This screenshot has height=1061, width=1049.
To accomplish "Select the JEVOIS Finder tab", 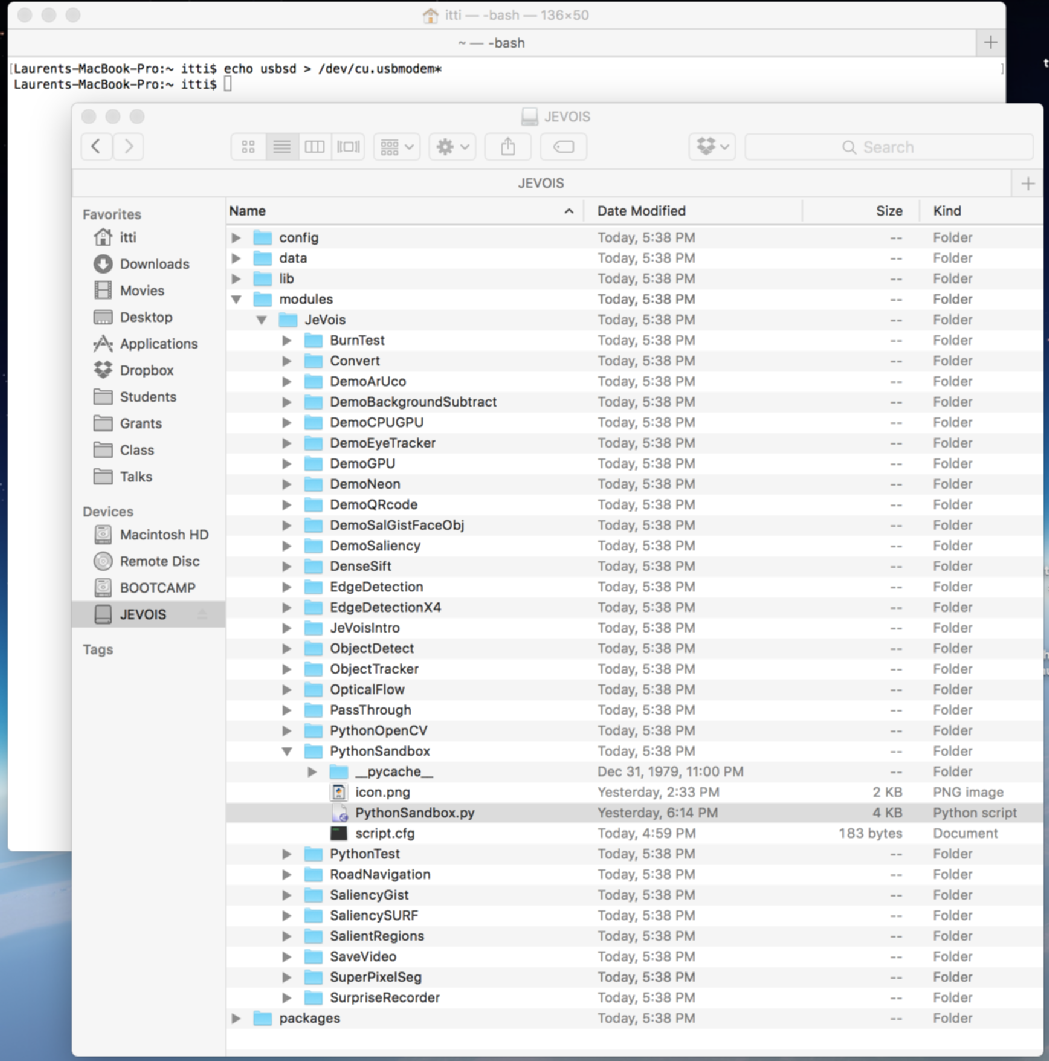I will click(x=541, y=183).
